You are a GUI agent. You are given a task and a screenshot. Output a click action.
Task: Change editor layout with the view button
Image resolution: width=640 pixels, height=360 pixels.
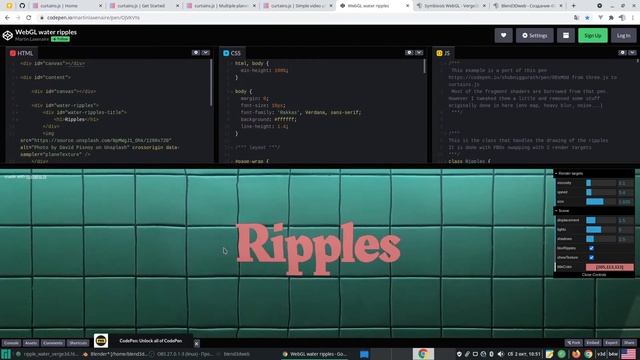(x=566, y=36)
